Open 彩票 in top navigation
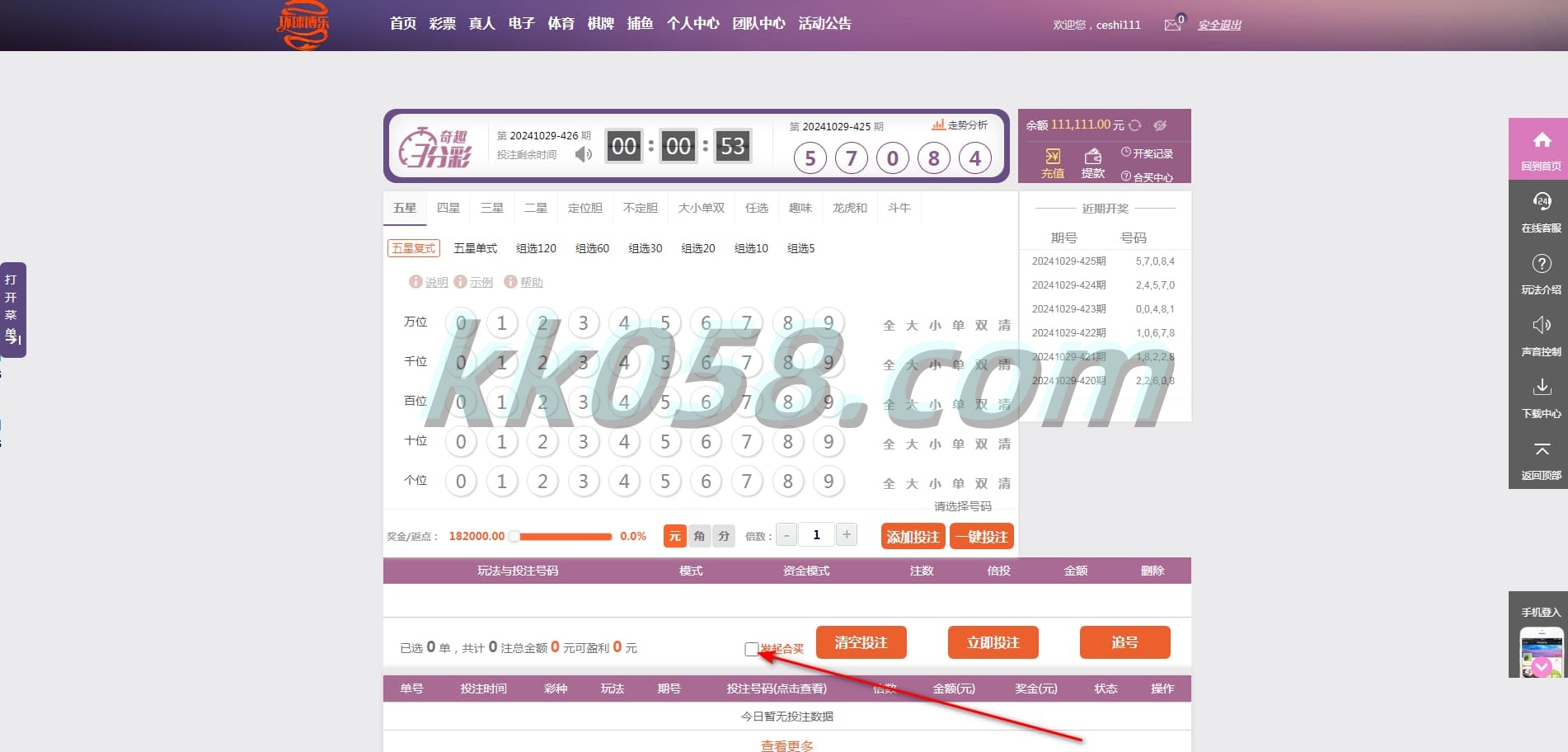The width and height of the screenshot is (1568, 752). pos(443,24)
